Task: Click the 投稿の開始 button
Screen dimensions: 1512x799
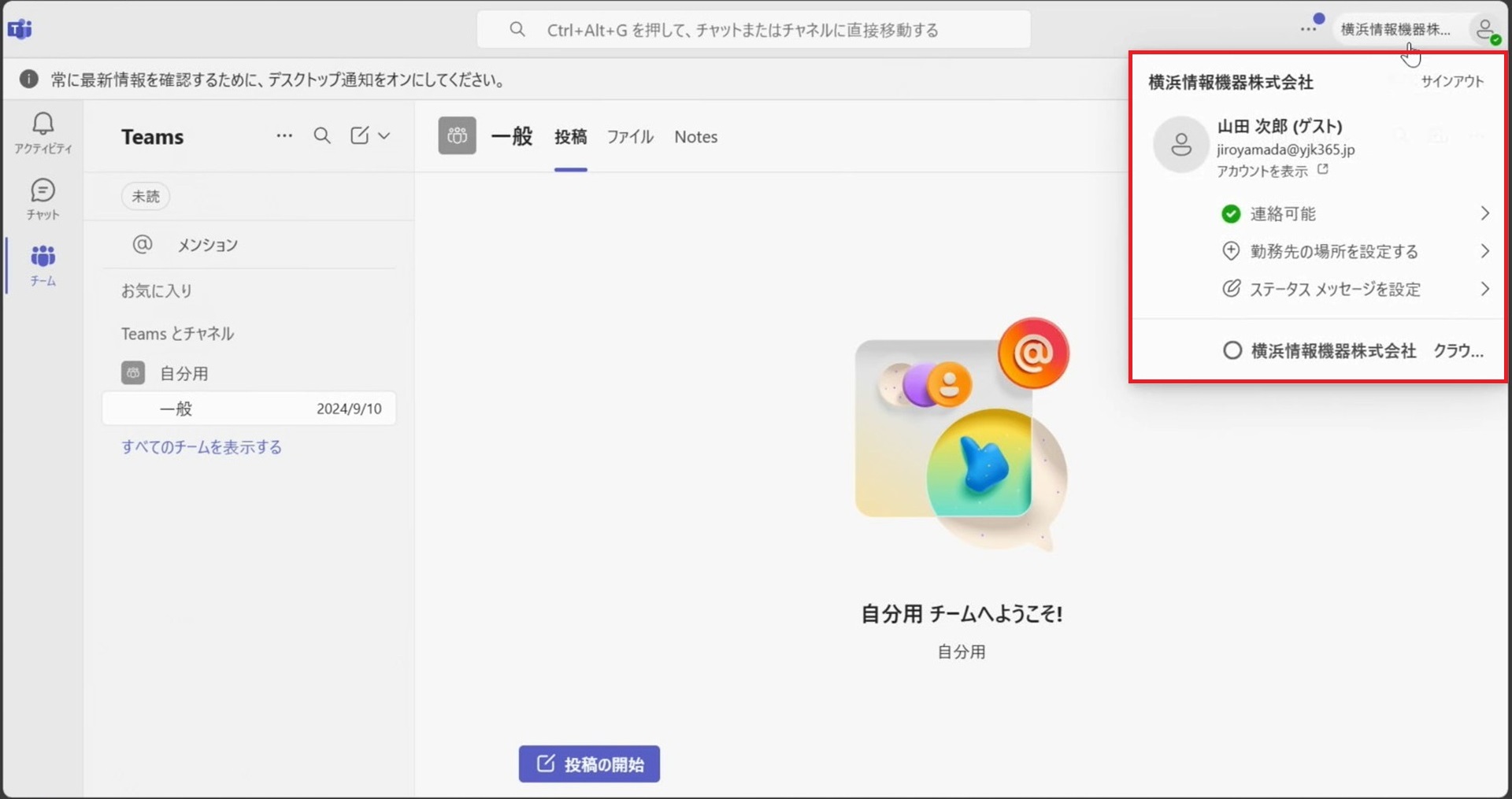Action: (589, 764)
